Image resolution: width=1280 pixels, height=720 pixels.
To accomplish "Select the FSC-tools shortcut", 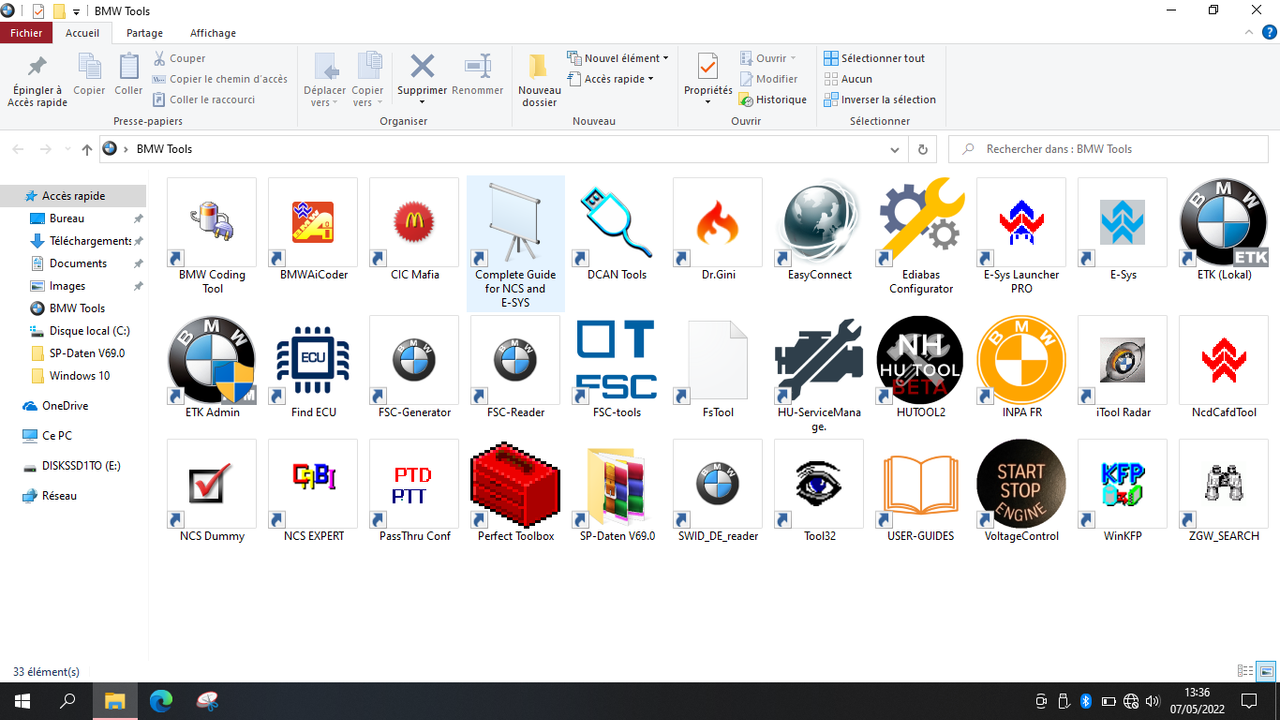I will point(617,367).
